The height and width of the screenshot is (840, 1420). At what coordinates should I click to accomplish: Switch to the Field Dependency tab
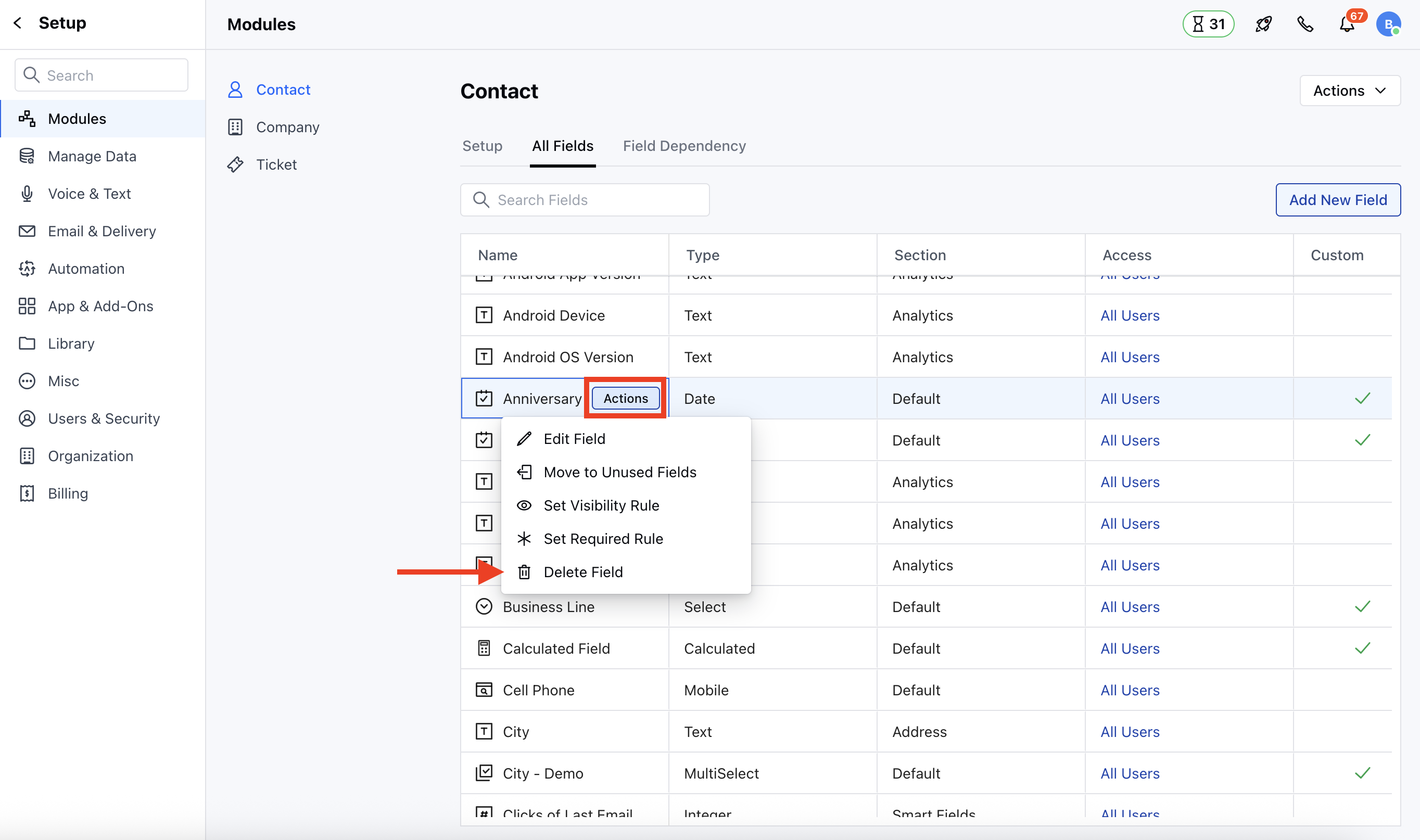(x=683, y=146)
